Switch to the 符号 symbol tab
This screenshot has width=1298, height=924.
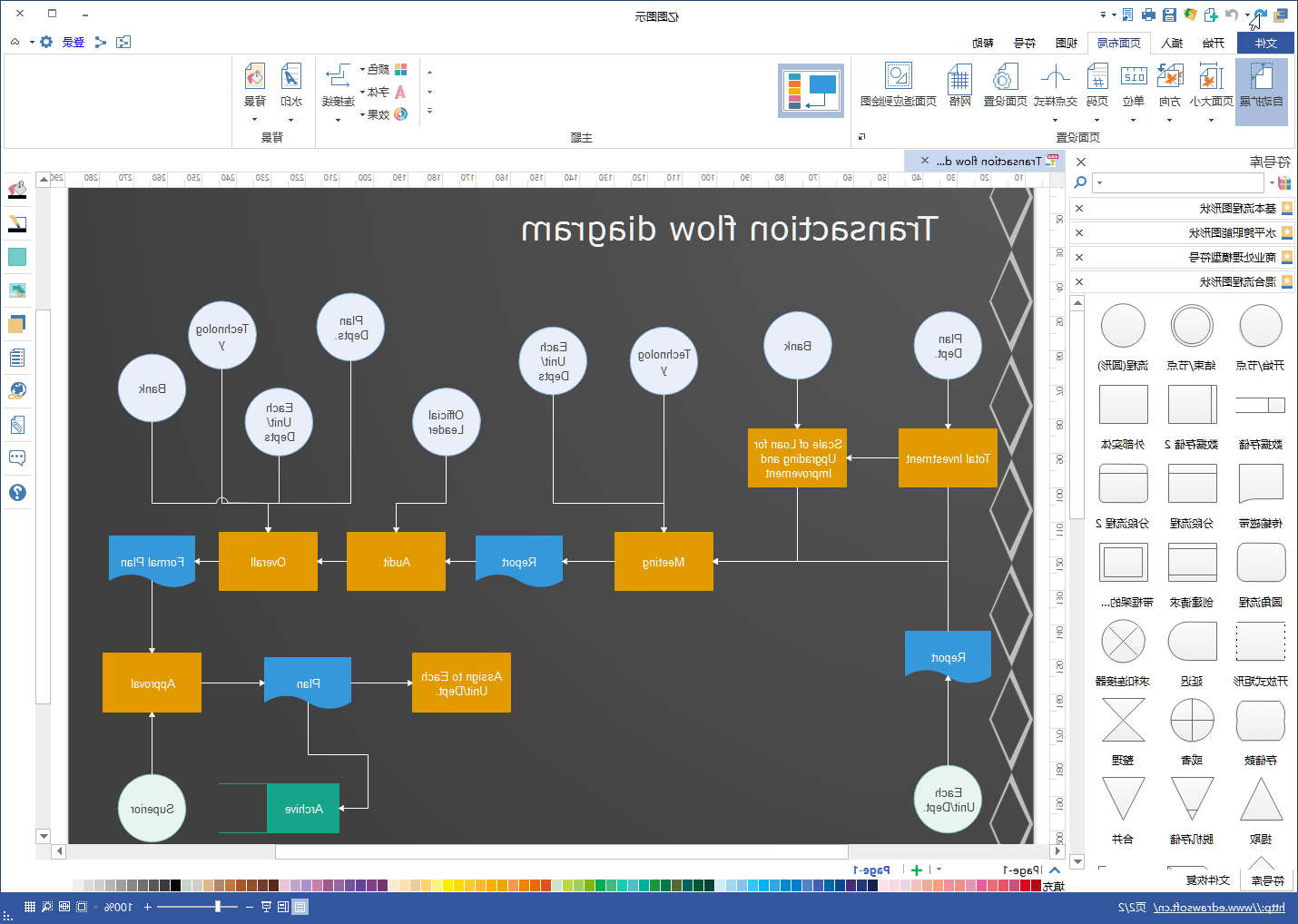click(x=1025, y=43)
